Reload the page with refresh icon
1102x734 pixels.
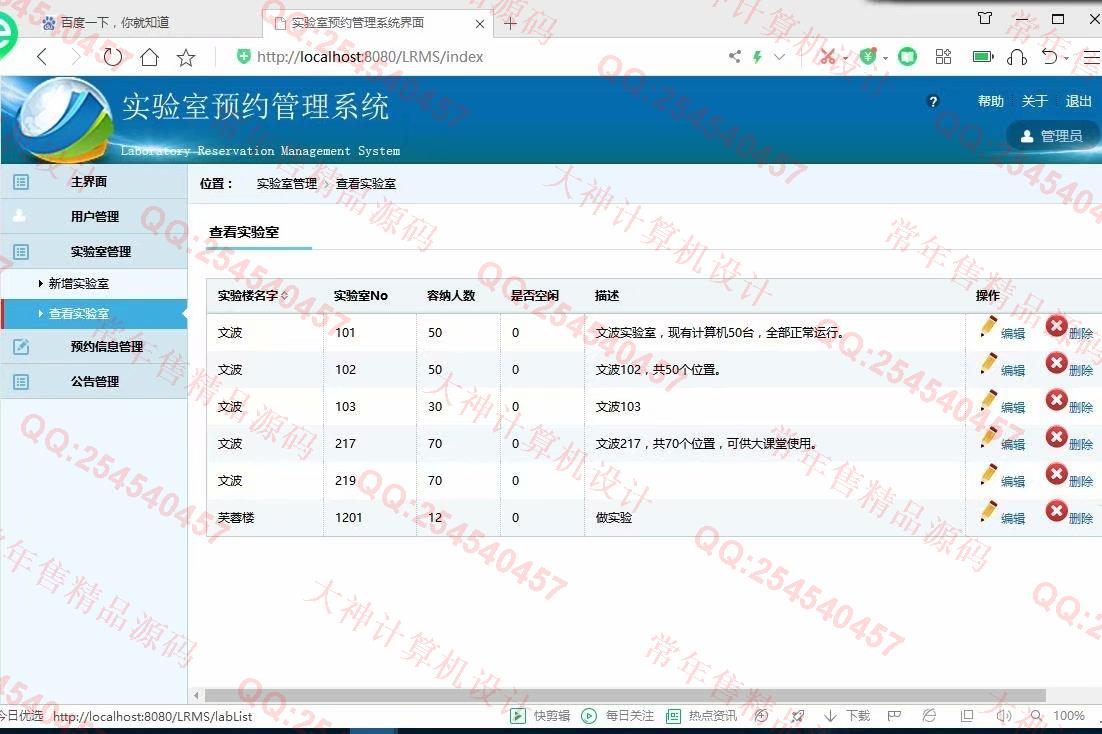pyautogui.click(x=112, y=57)
